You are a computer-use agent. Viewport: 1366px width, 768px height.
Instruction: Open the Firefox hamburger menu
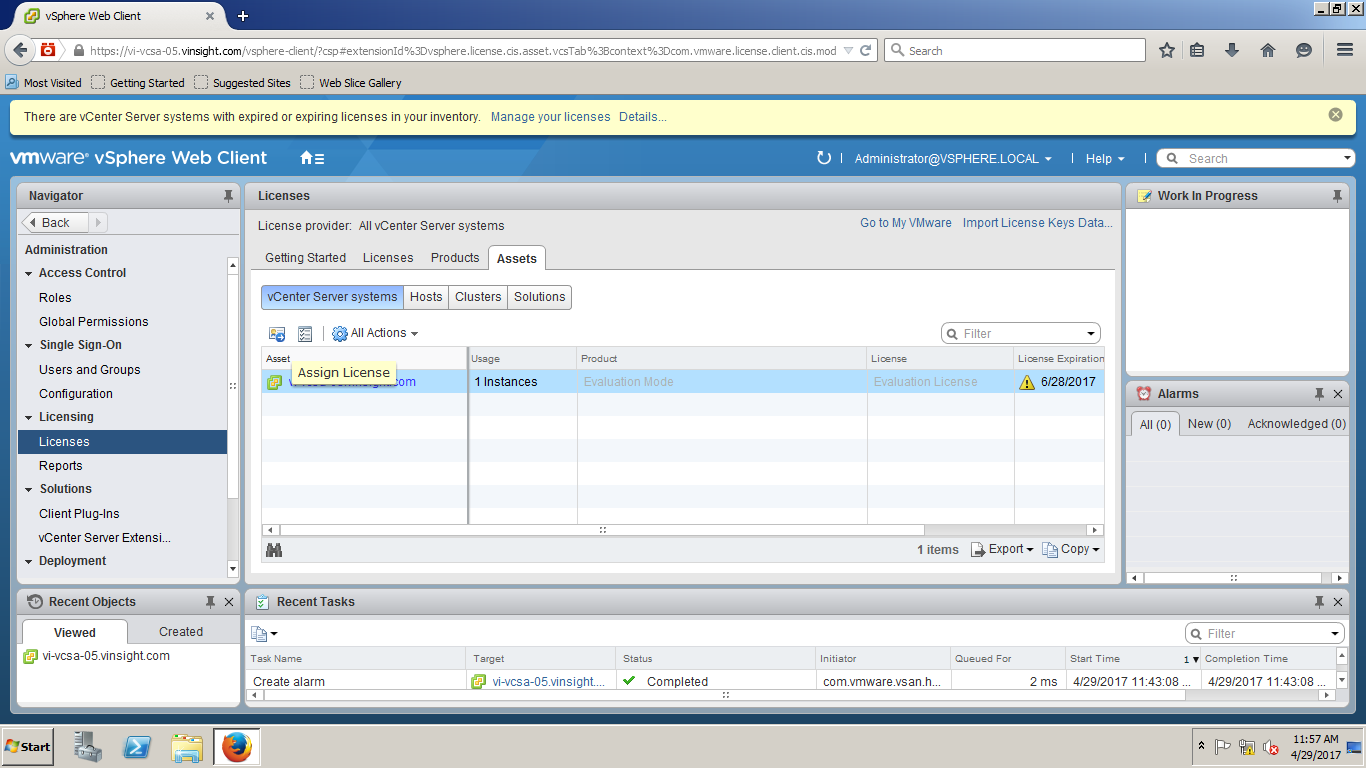[x=1345, y=50]
